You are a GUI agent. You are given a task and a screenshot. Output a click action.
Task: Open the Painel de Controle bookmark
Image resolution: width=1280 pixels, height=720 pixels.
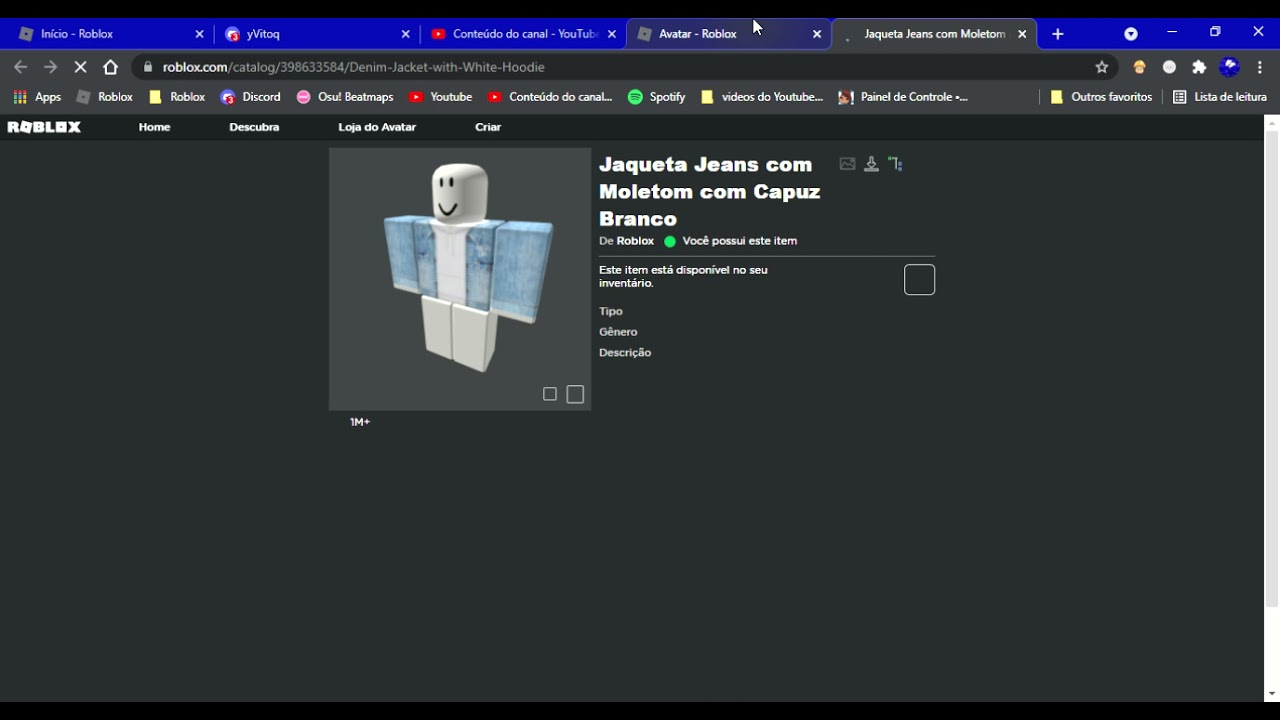tap(903, 97)
